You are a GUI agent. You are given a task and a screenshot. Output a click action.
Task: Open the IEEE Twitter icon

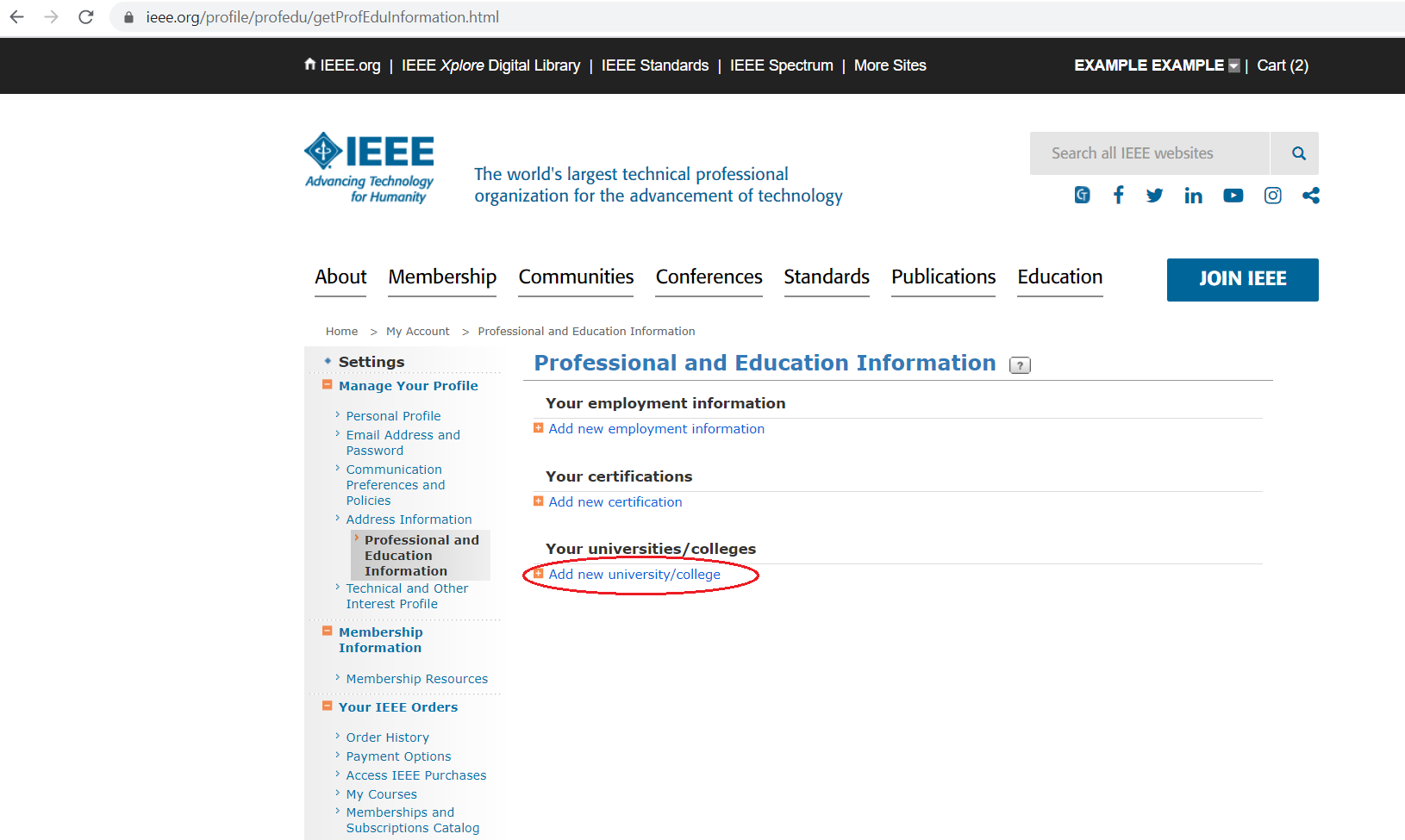click(1154, 196)
